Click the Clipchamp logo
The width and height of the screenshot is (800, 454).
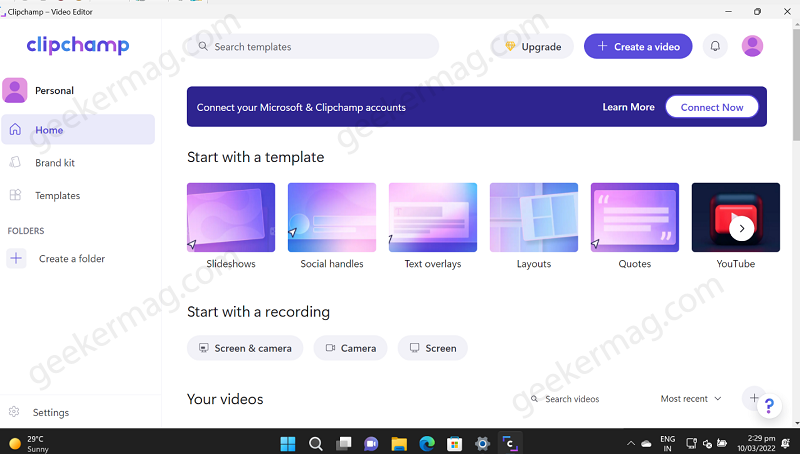[x=78, y=45]
